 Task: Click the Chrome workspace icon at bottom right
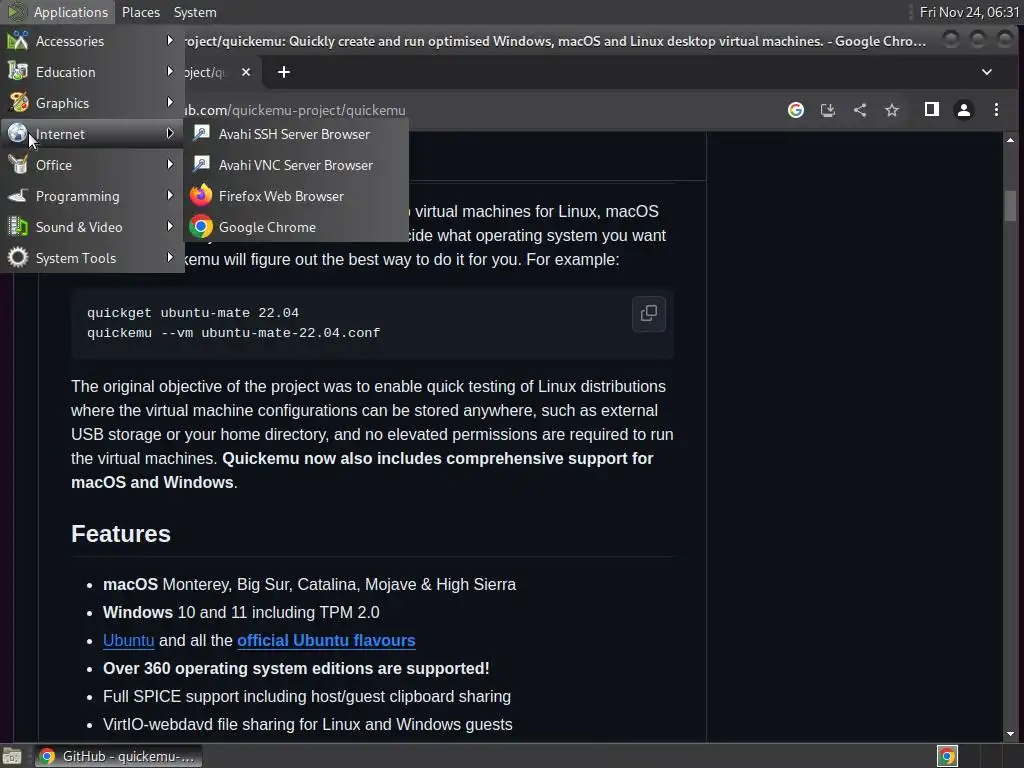tap(947, 756)
